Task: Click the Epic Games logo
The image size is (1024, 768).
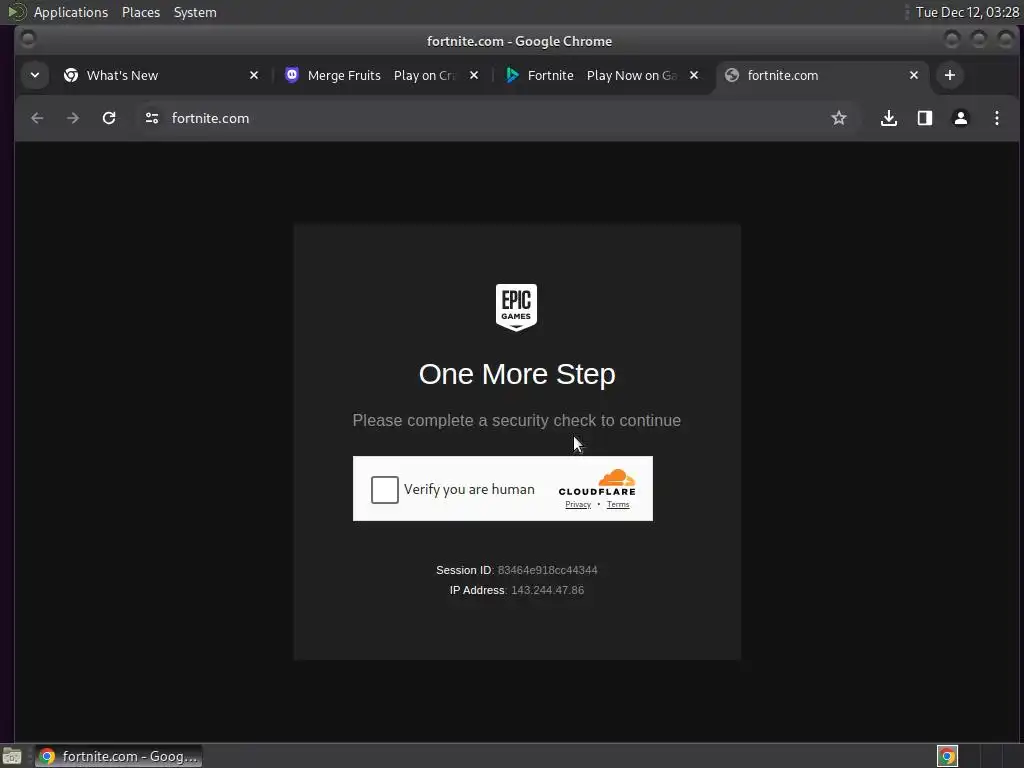Action: (x=516, y=308)
